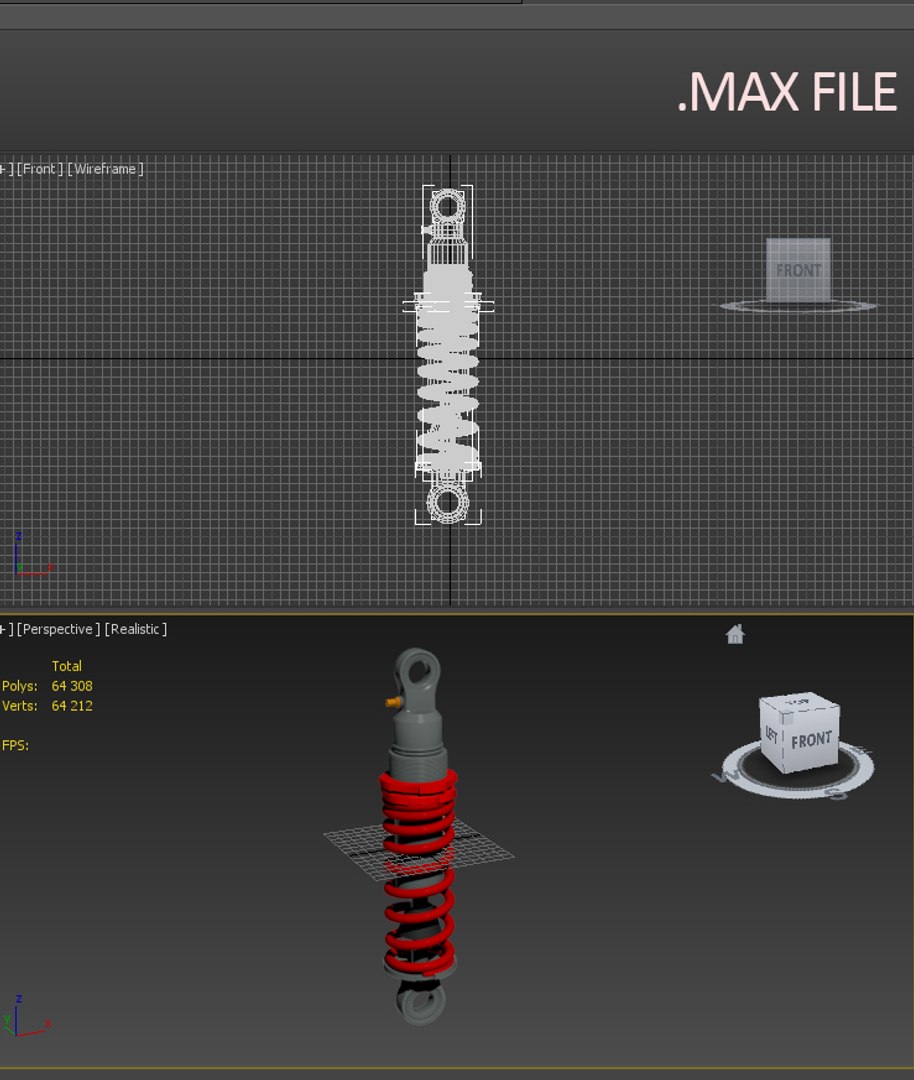The height and width of the screenshot is (1080, 914).
Task: Select the red spring coil in Perspective view
Action: coord(419,889)
